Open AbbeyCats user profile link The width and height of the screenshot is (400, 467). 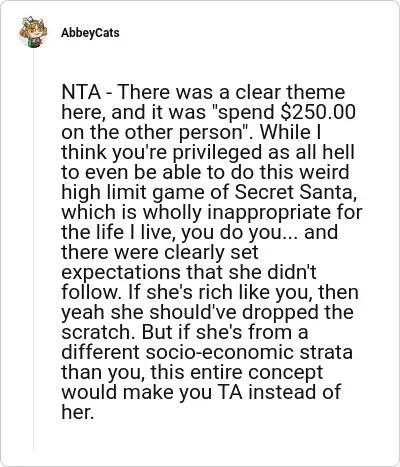pyautogui.click(x=90, y=33)
